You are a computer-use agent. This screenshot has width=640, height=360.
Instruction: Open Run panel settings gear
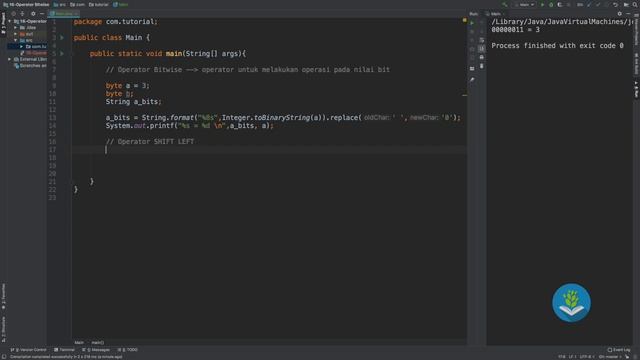click(x=620, y=13)
